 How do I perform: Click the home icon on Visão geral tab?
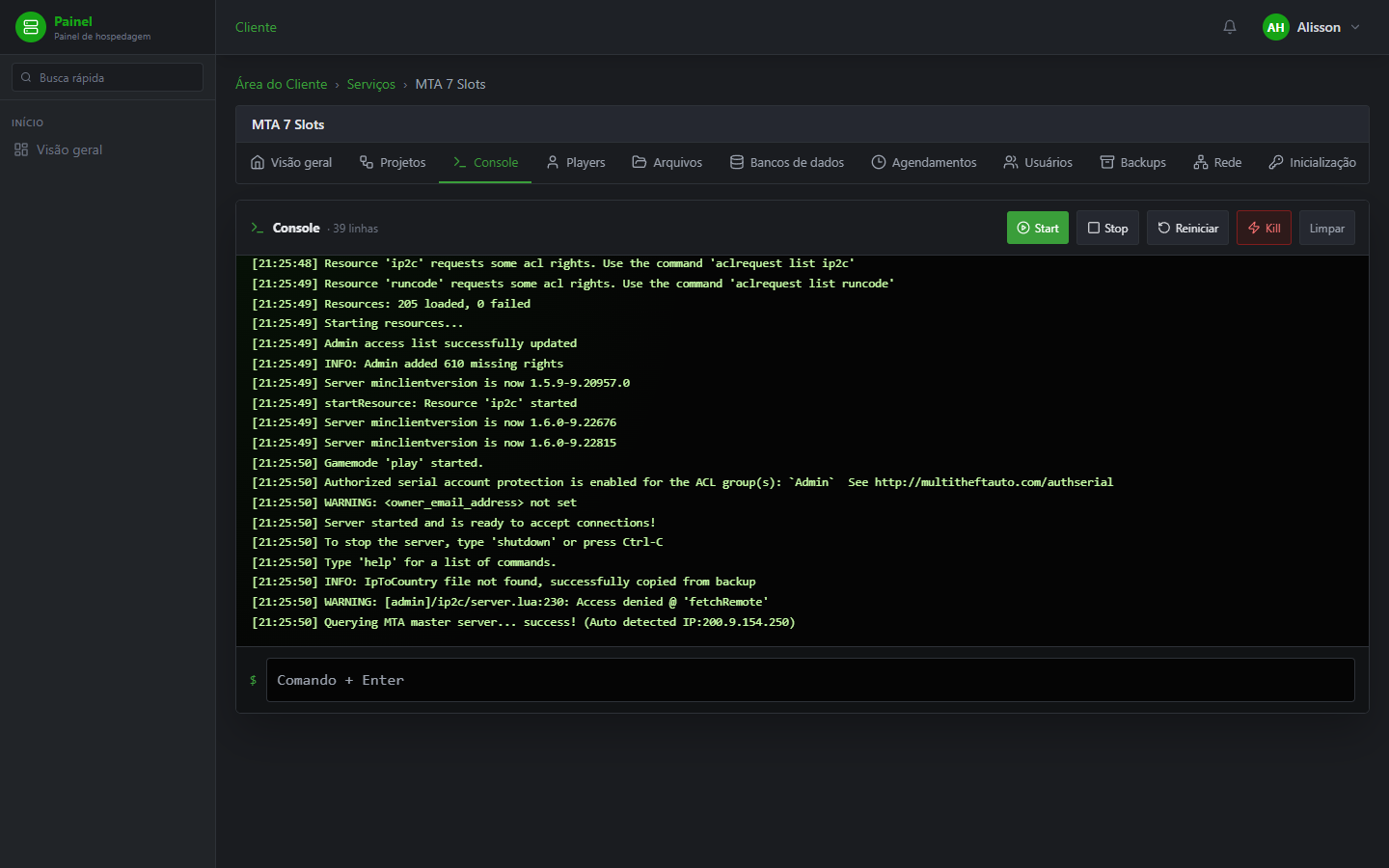pyautogui.click(x=258, y=162)
